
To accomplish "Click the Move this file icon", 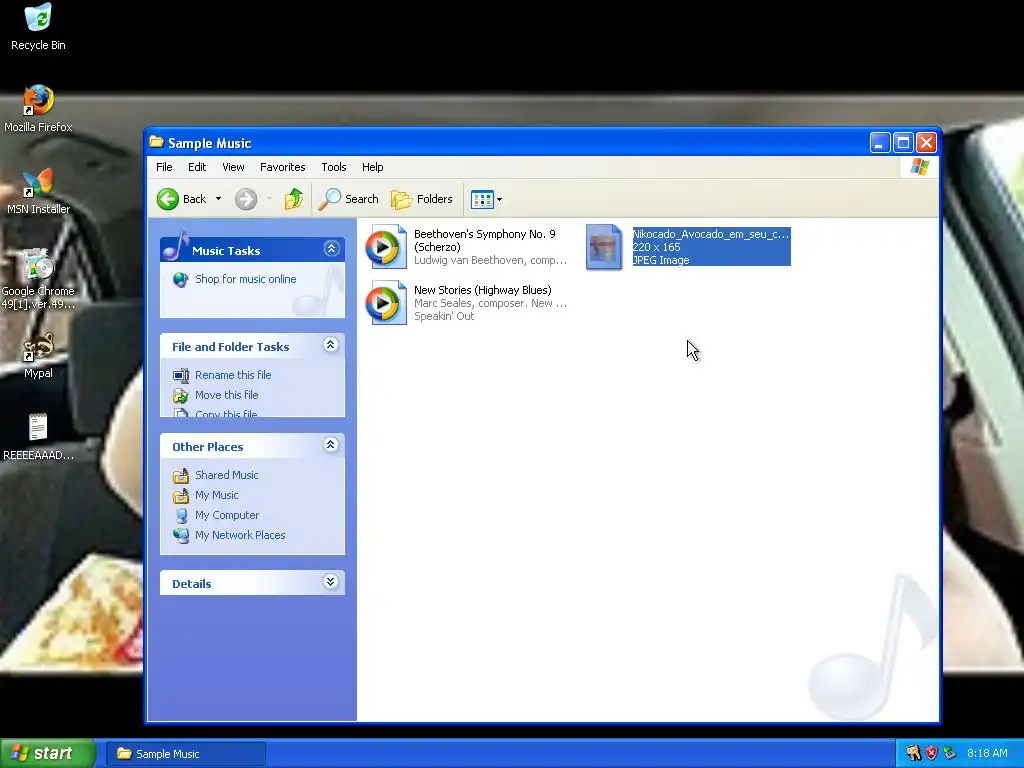I will [180, 396].
